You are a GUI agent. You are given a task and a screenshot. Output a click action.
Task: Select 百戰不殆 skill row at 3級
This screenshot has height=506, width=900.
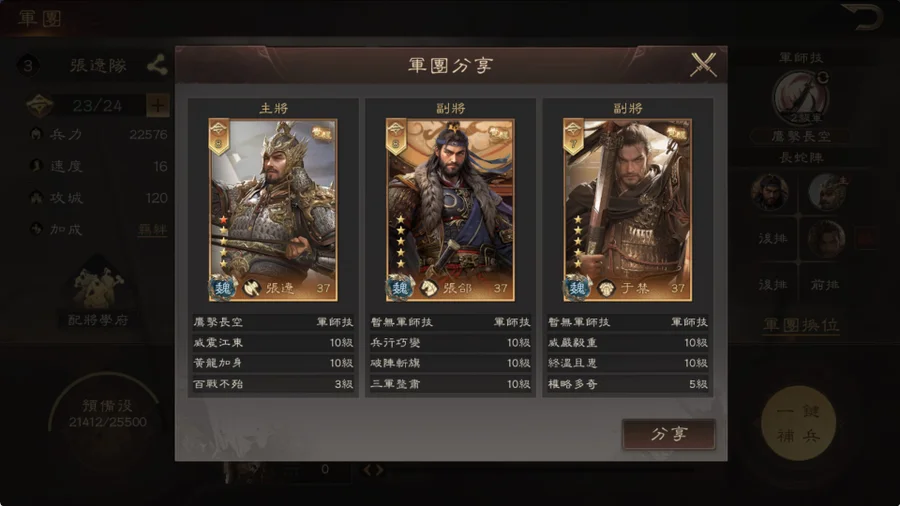tap(273, 384)
